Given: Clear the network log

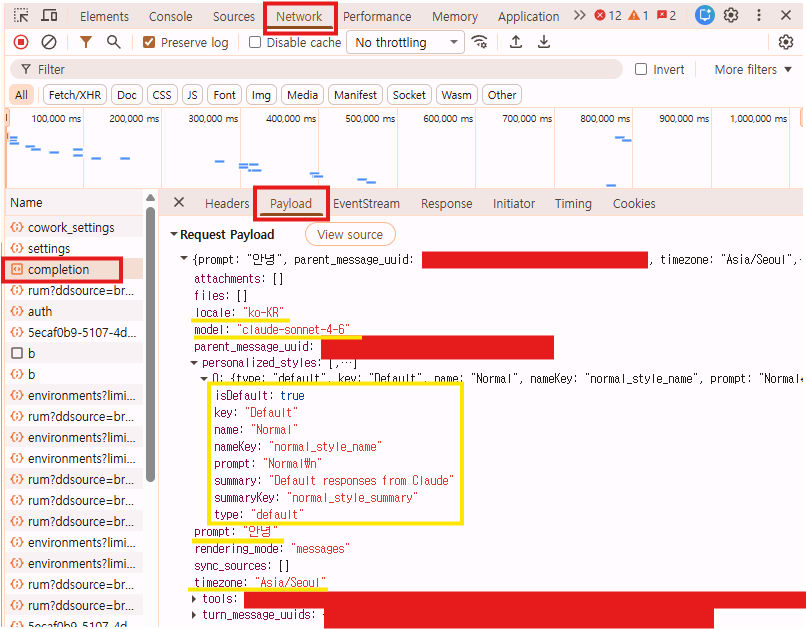Looking at the screenshot, I should 48,41.
